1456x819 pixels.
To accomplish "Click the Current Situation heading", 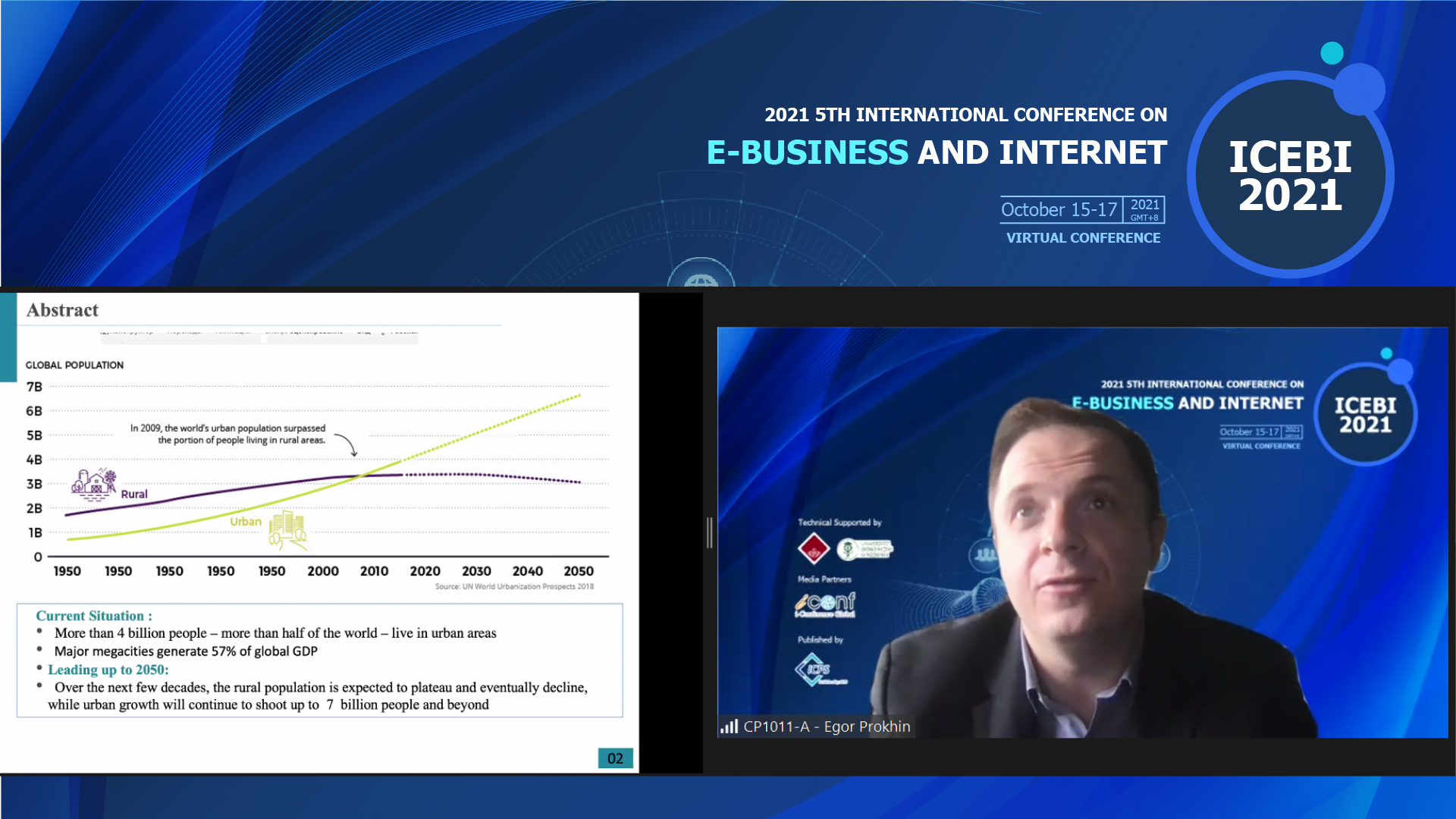I will [x=94, y=616].
